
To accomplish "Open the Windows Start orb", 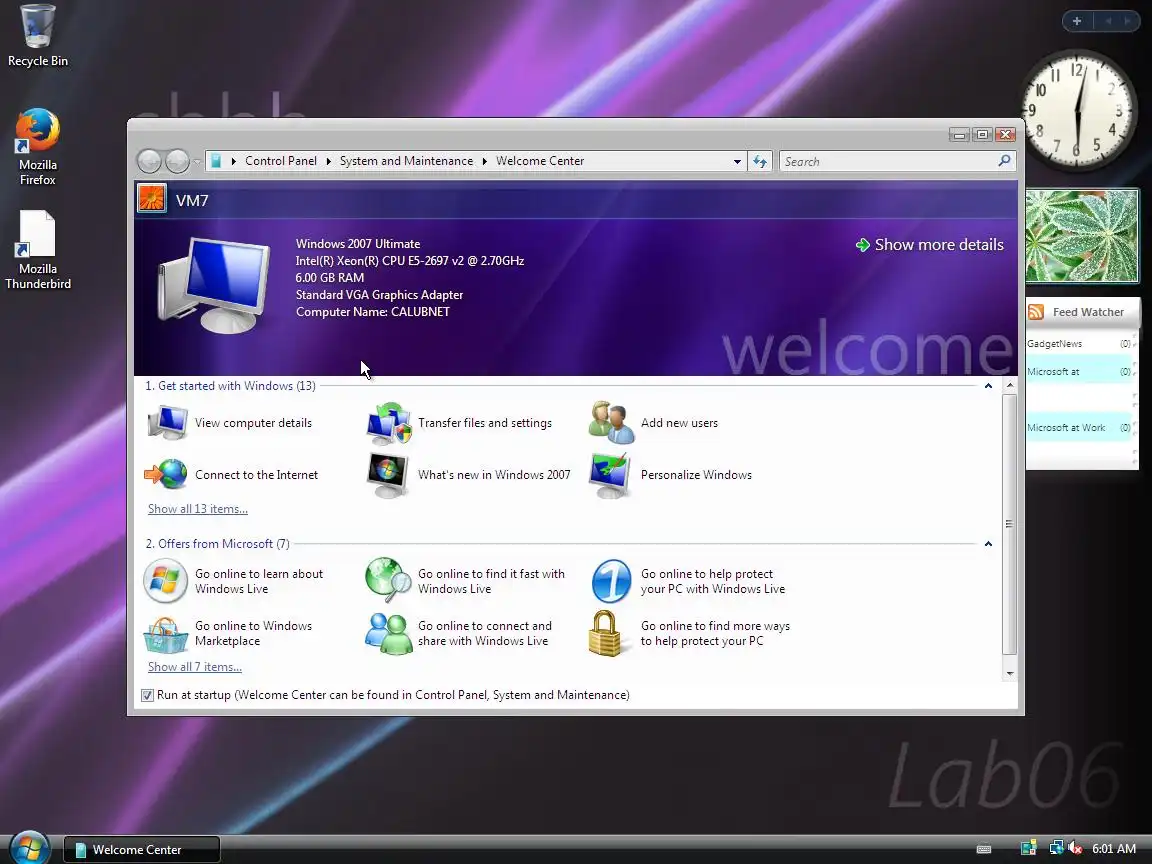I will coord(29,847).
